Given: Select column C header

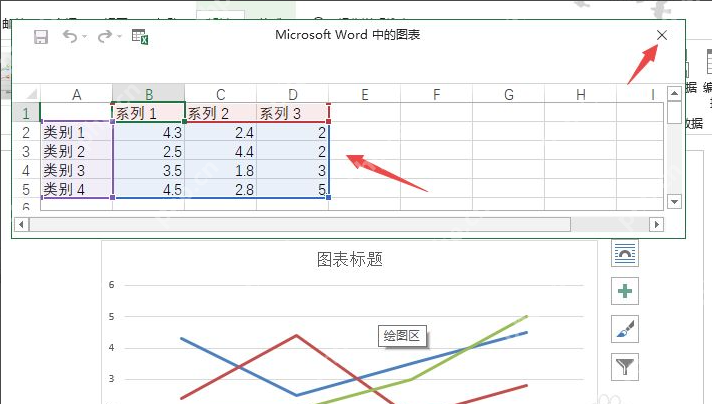Looking at the screenshot, I should (221, 94).
